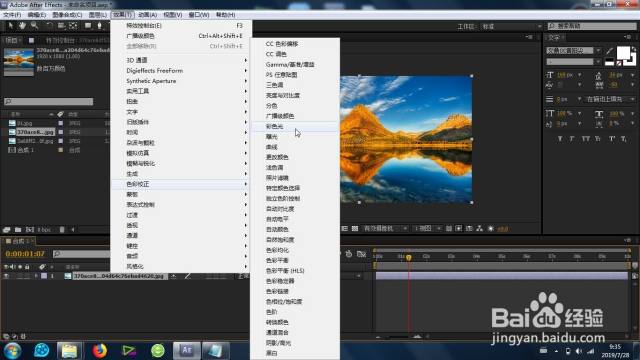Apply Small Caps Tt text style
Viewport: 640px width, 360px height.
pos(598,139)
